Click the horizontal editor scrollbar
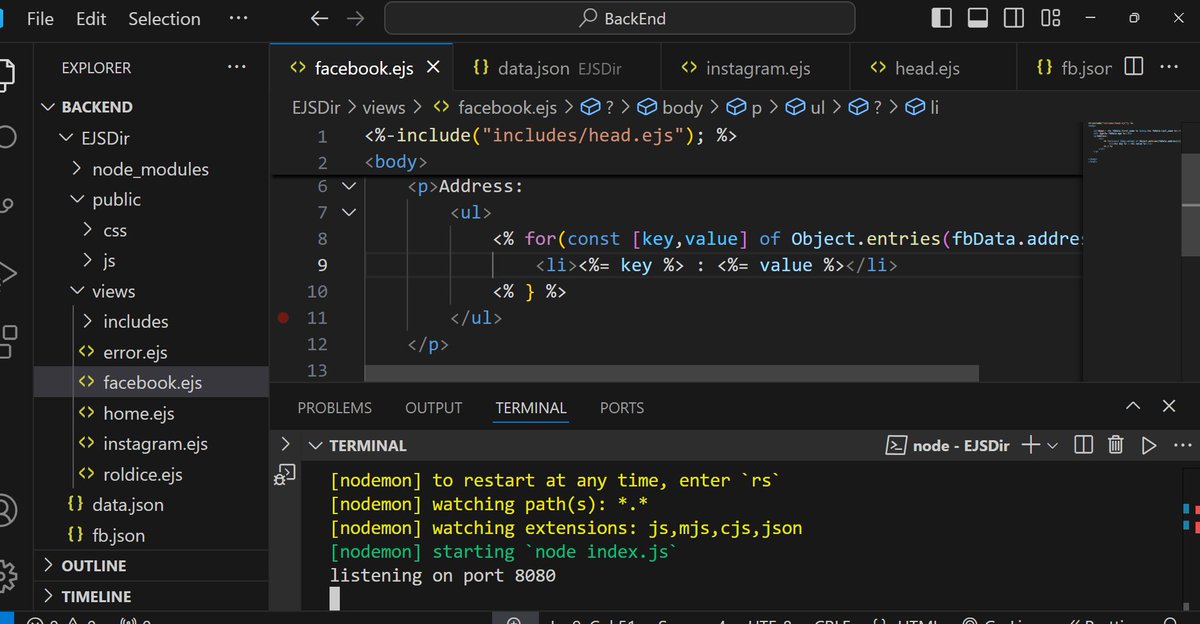The width and height of the screenshot is (1200, 624). tap(672, 372)
